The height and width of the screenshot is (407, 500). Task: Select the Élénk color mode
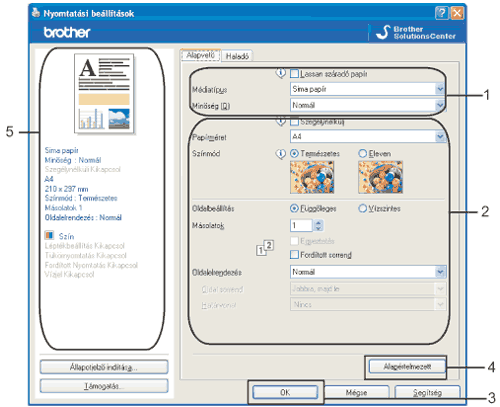(362, 154)
